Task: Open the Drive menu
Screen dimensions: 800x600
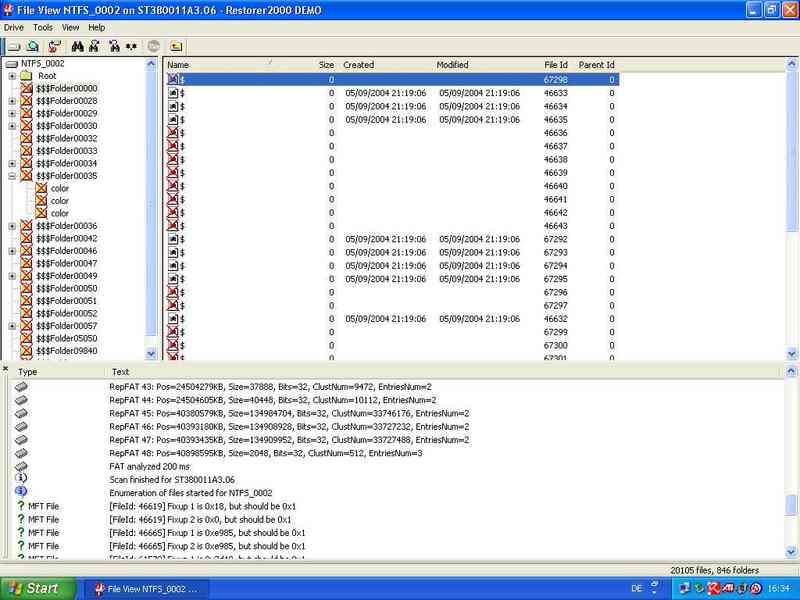Action: pyautogui.click(x=14, y=28)
